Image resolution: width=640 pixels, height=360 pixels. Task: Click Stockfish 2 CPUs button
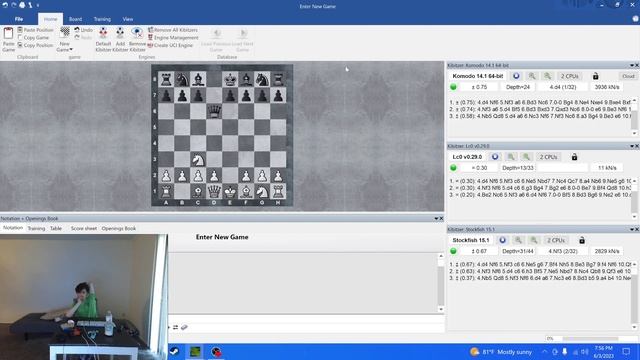click(556, 240)
